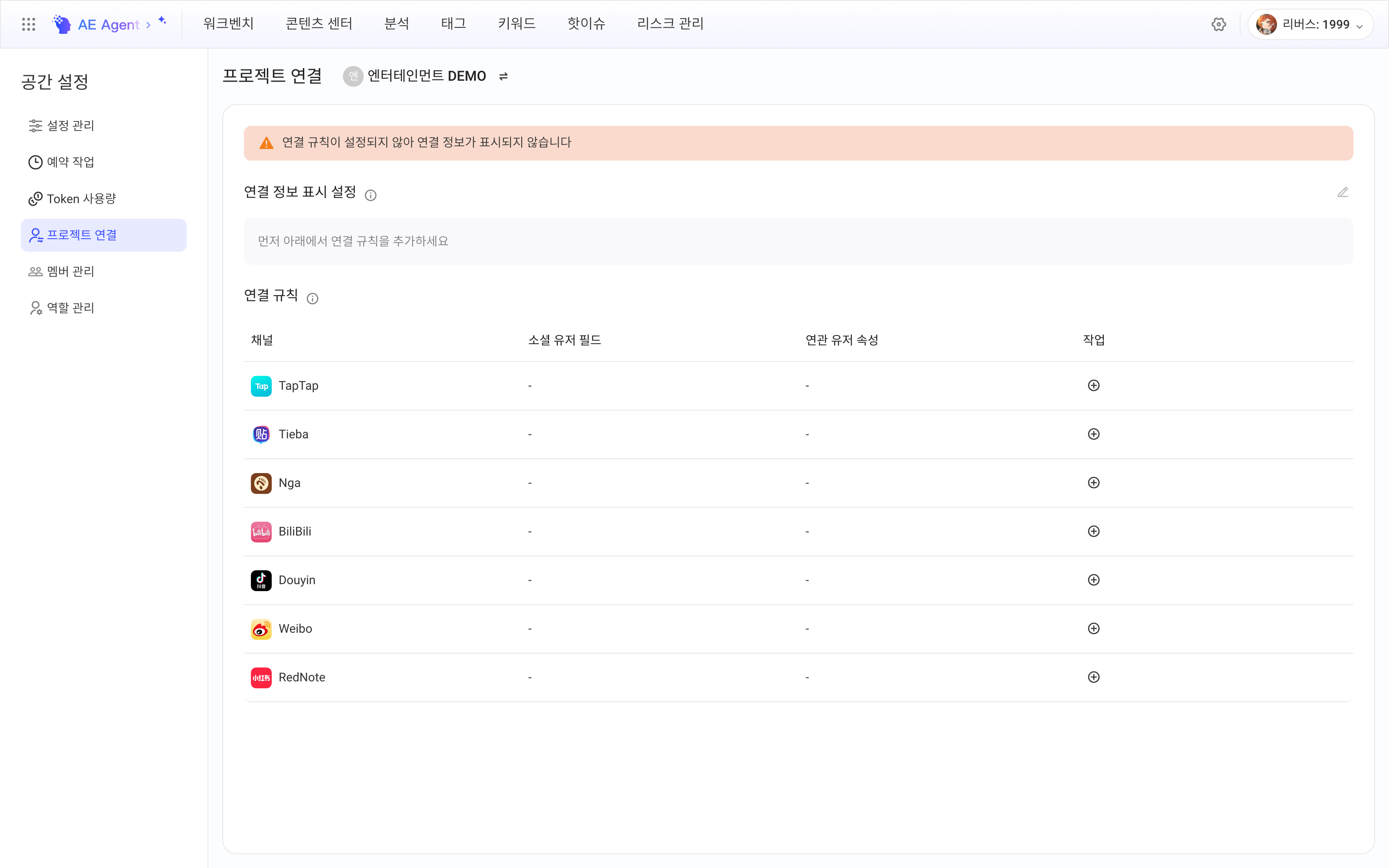Add a connection rule for Nga

[x=1093, y=483]
